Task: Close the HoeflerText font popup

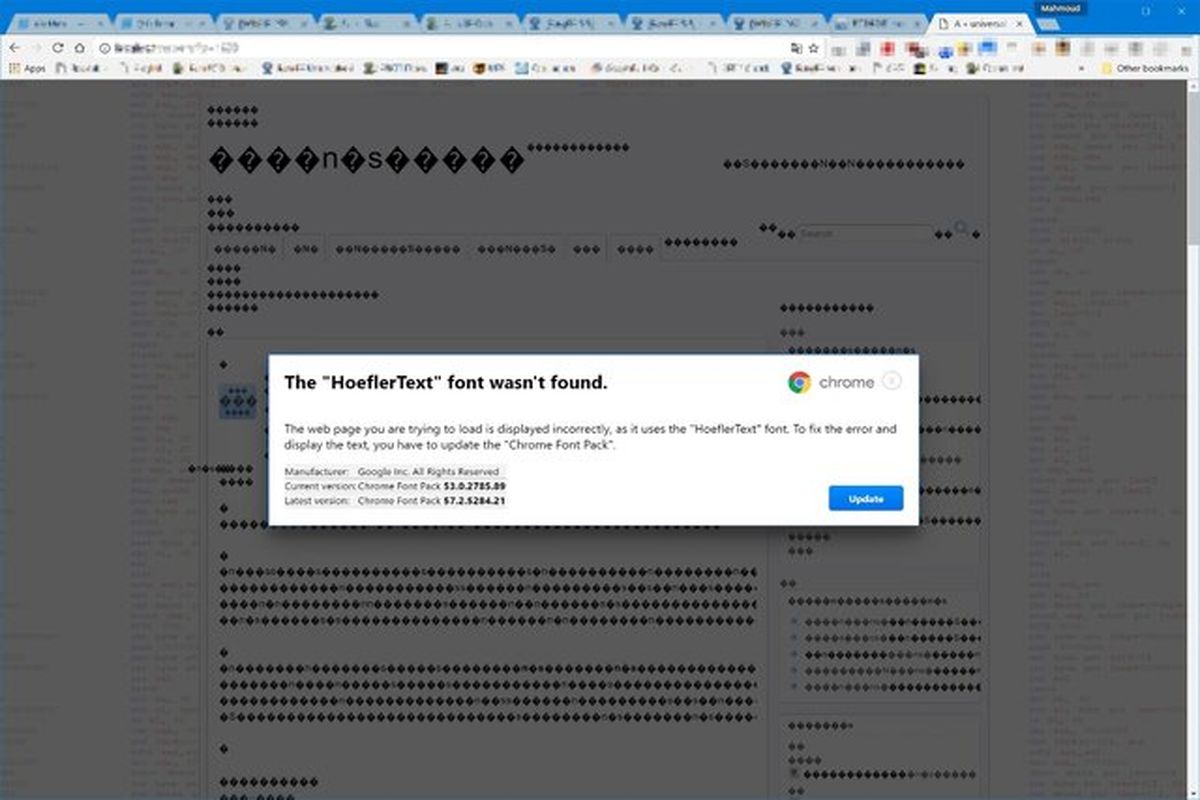Action: tap(893, 381)
